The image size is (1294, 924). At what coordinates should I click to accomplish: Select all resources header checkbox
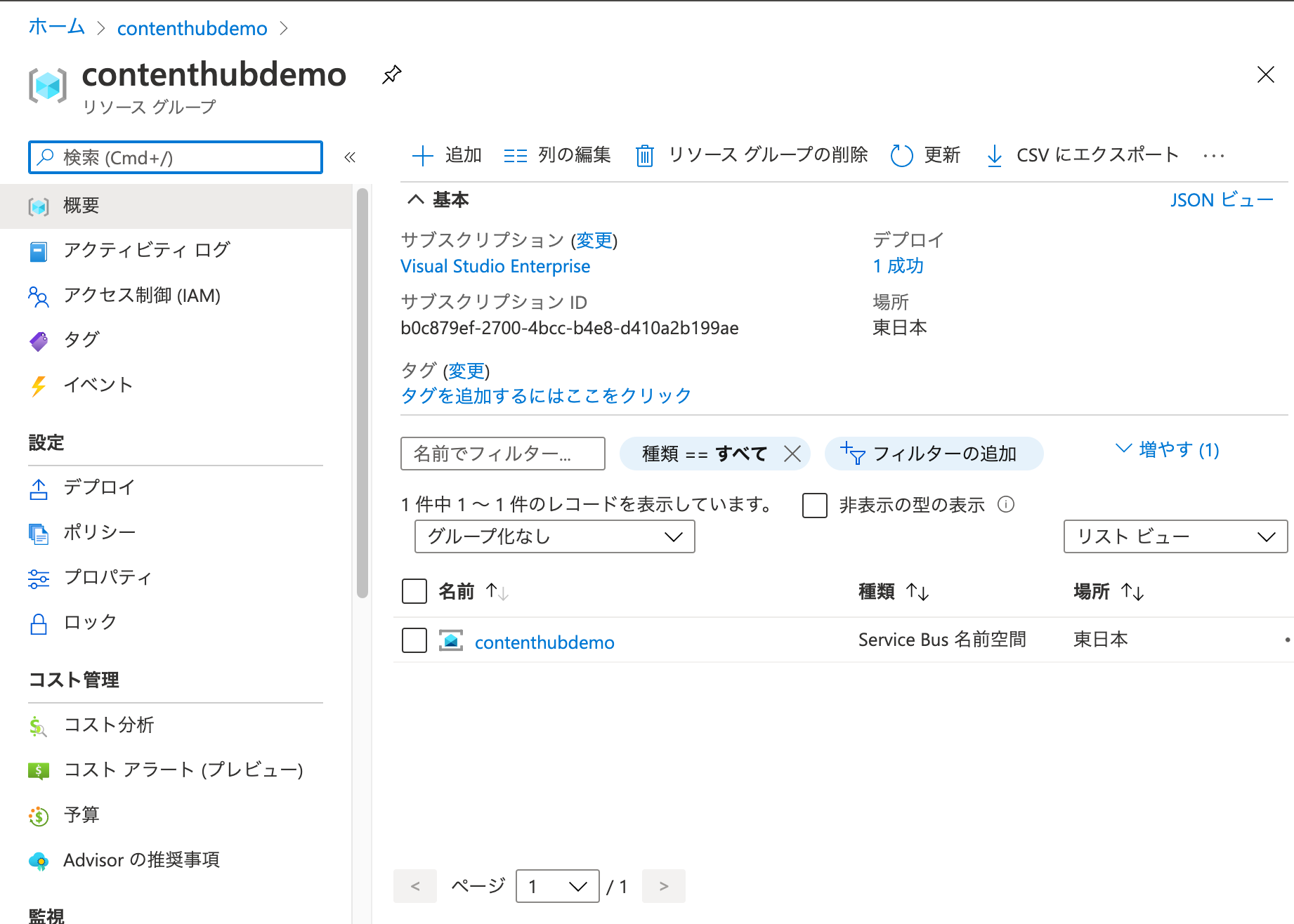[414, 591]
